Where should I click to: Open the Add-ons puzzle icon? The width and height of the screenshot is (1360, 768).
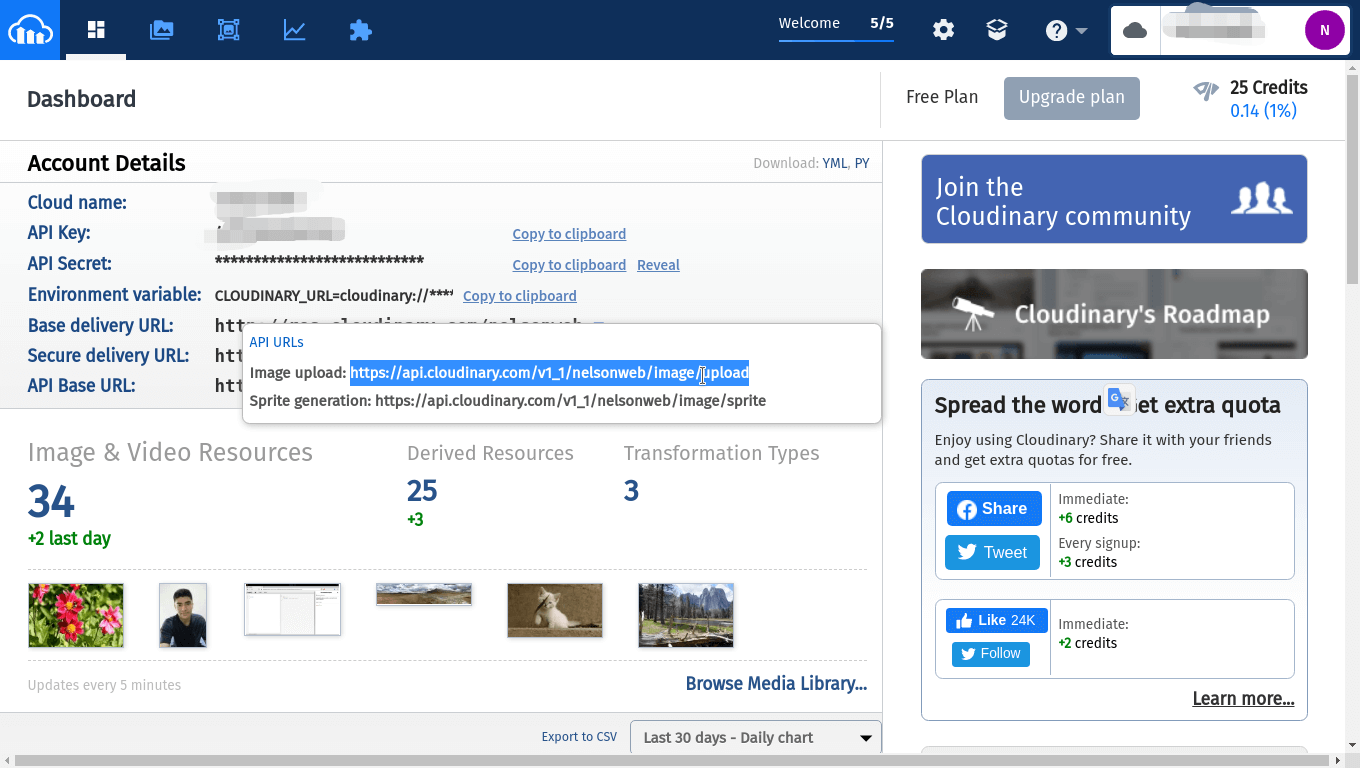(360, 30)
